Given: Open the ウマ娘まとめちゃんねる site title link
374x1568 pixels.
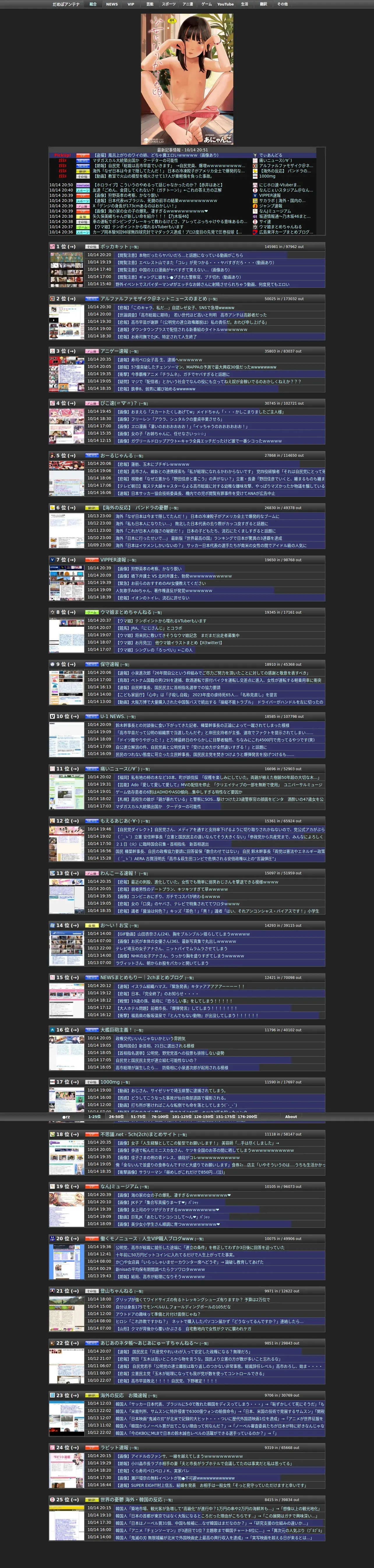Looking at the screenshot, I should click(x=126, y=612).
